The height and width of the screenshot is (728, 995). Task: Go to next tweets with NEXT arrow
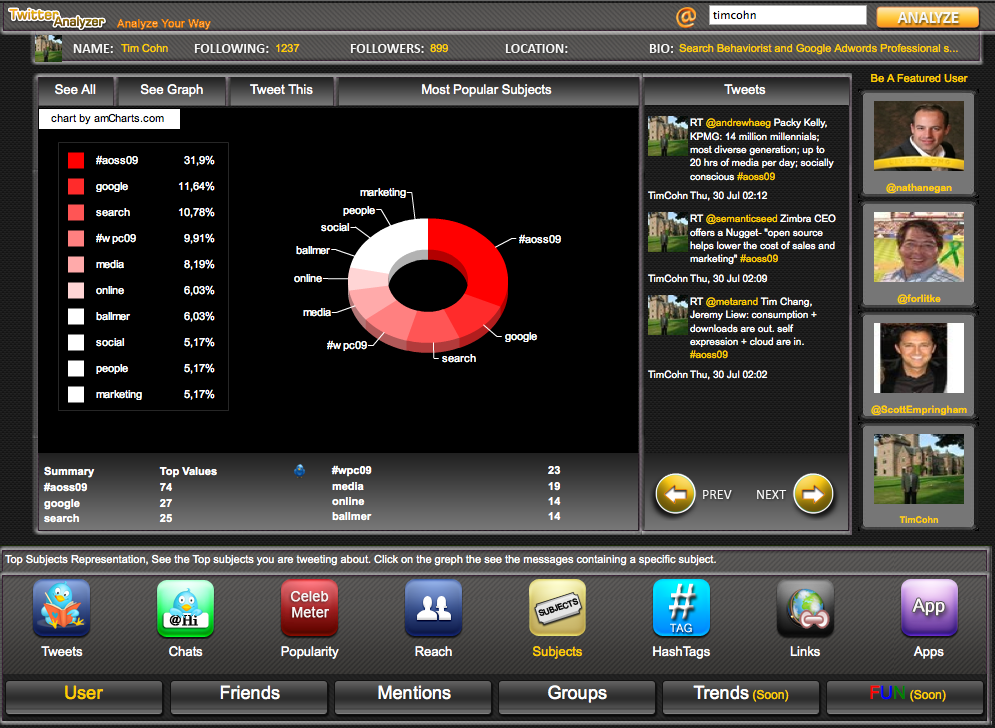[813, 494]
